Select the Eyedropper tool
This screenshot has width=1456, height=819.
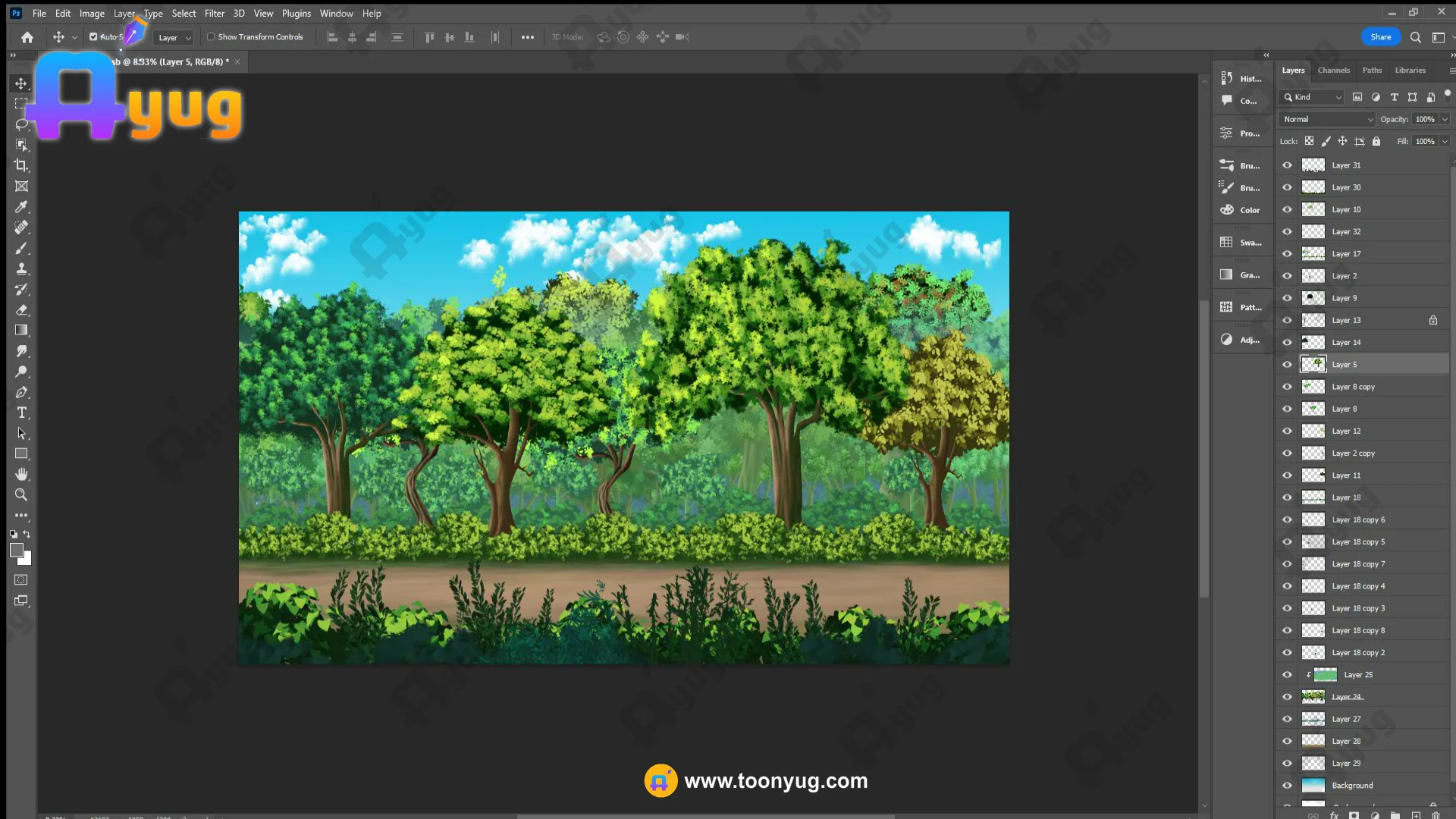click(21, 207)
